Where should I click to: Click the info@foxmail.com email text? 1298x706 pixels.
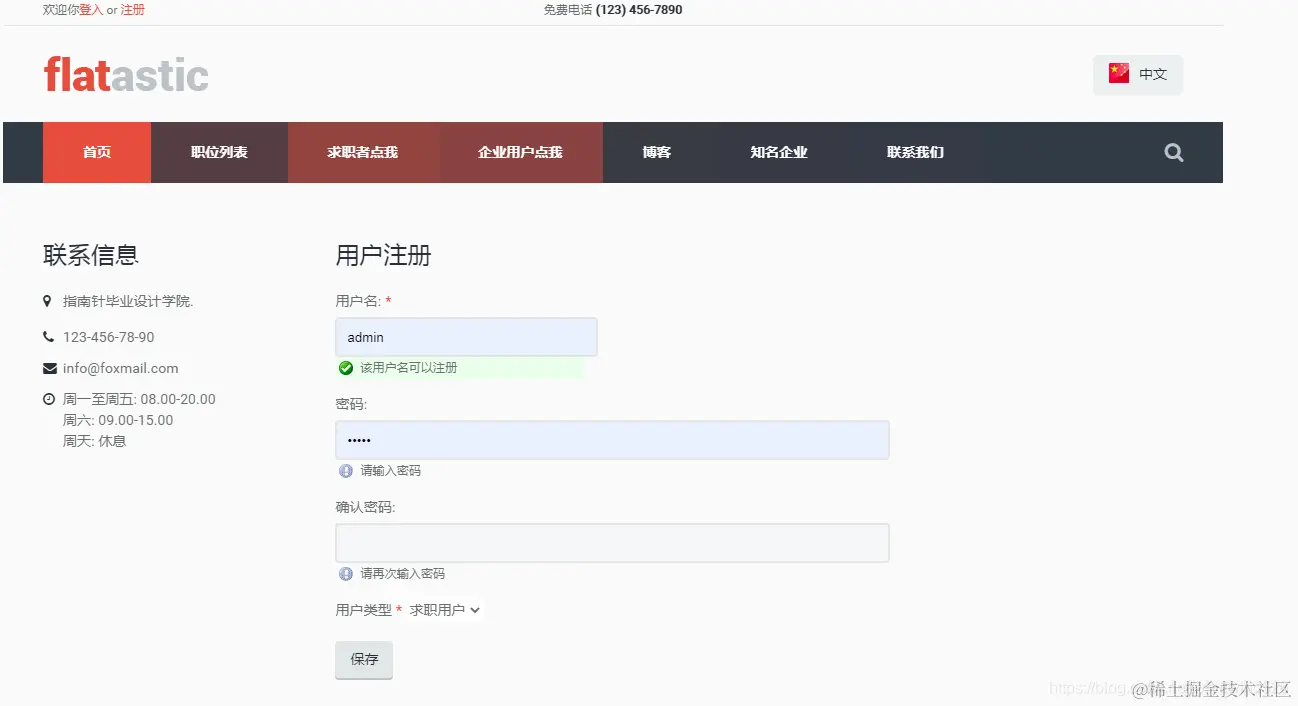pos(121,368)
